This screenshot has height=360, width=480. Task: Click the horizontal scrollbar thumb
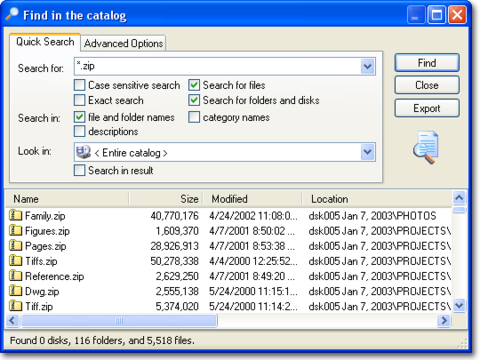(x=119, y=321)
